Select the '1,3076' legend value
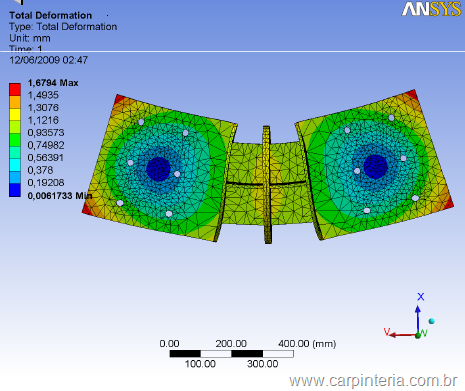The image size is (465, 391). [x=43, y=108]
